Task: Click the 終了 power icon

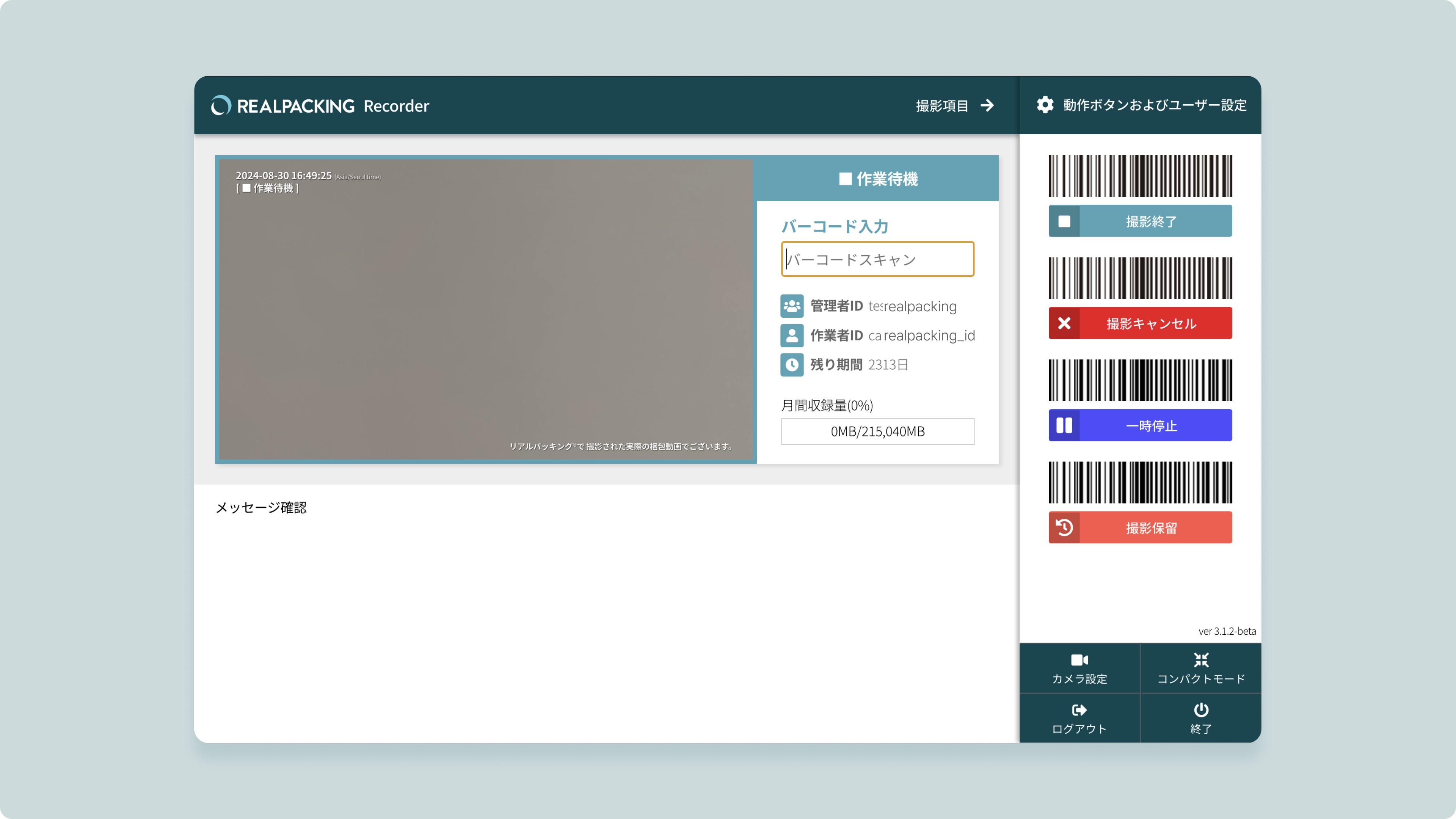Action: pyautogui.click(x=1200, y=710)
